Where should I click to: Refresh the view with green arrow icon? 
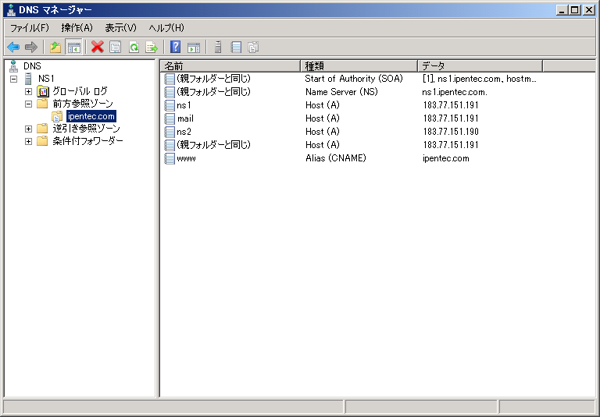134,47
